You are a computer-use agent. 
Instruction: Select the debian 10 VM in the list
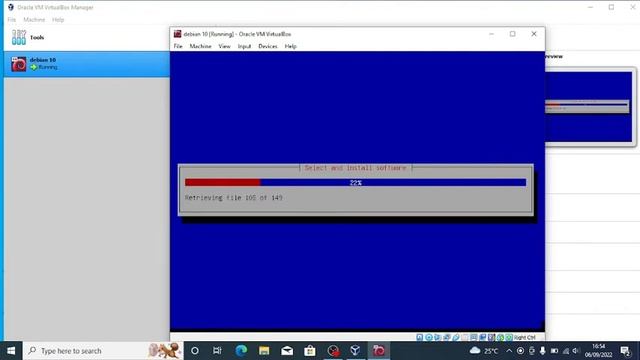point(87,64)
